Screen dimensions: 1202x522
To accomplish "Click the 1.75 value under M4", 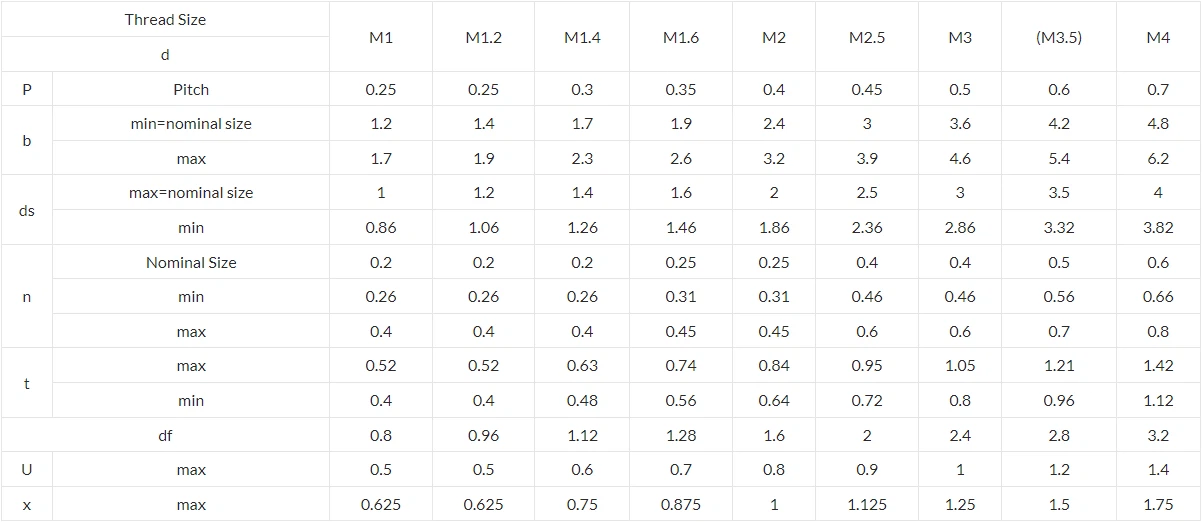I will point(1158,505).
